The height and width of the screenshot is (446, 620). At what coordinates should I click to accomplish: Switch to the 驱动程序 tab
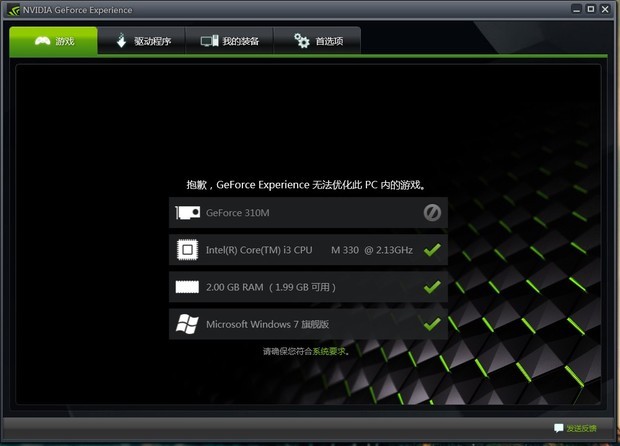point(152,42)
